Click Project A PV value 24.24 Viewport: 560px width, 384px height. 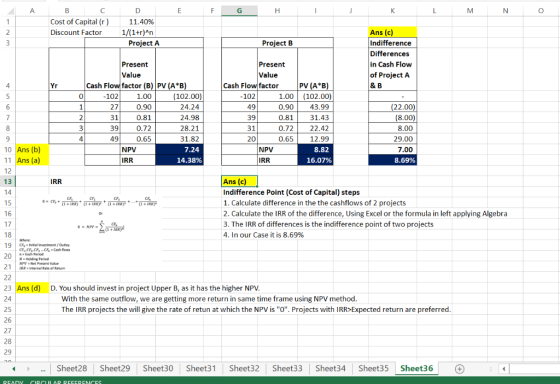(x=179, y=107)
